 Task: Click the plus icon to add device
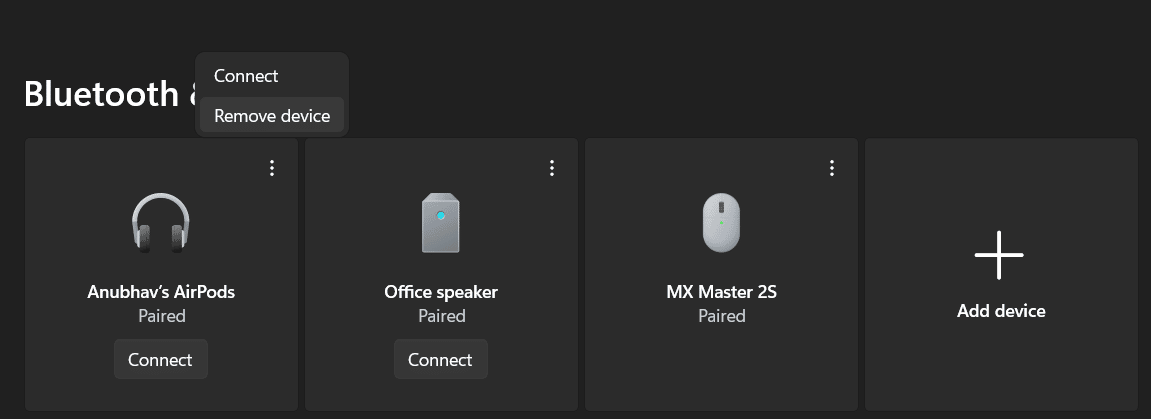click(999, 255)
